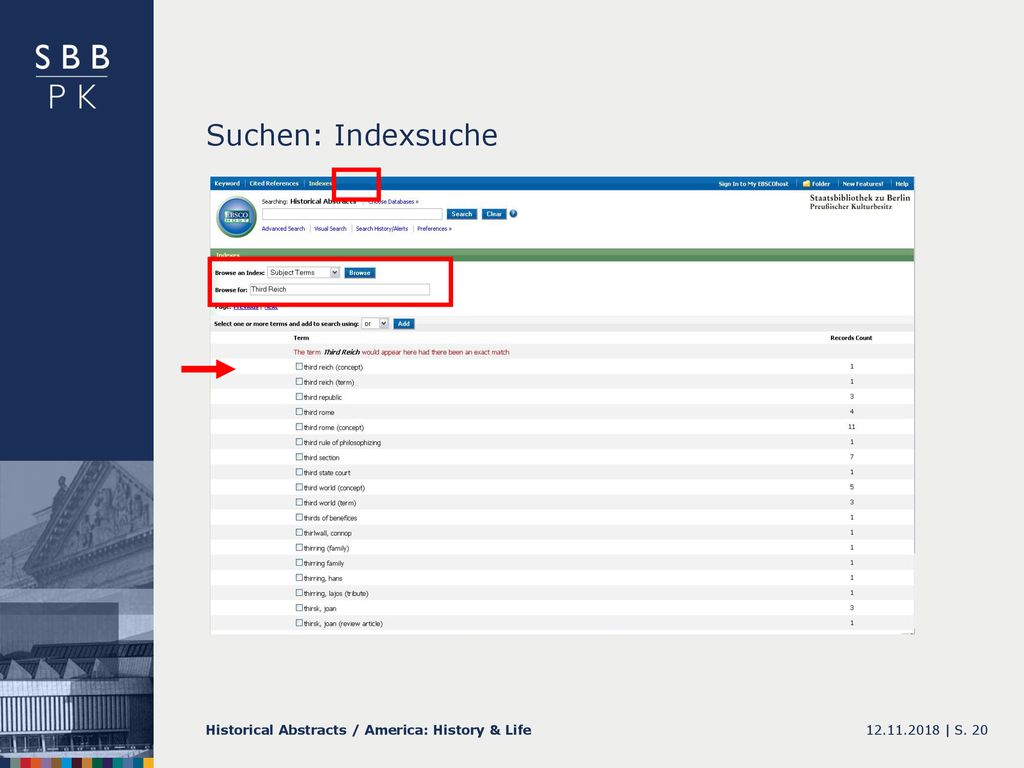Check third rome (concept) box
Screen dimensions: 1024x768
pos(299,426)
